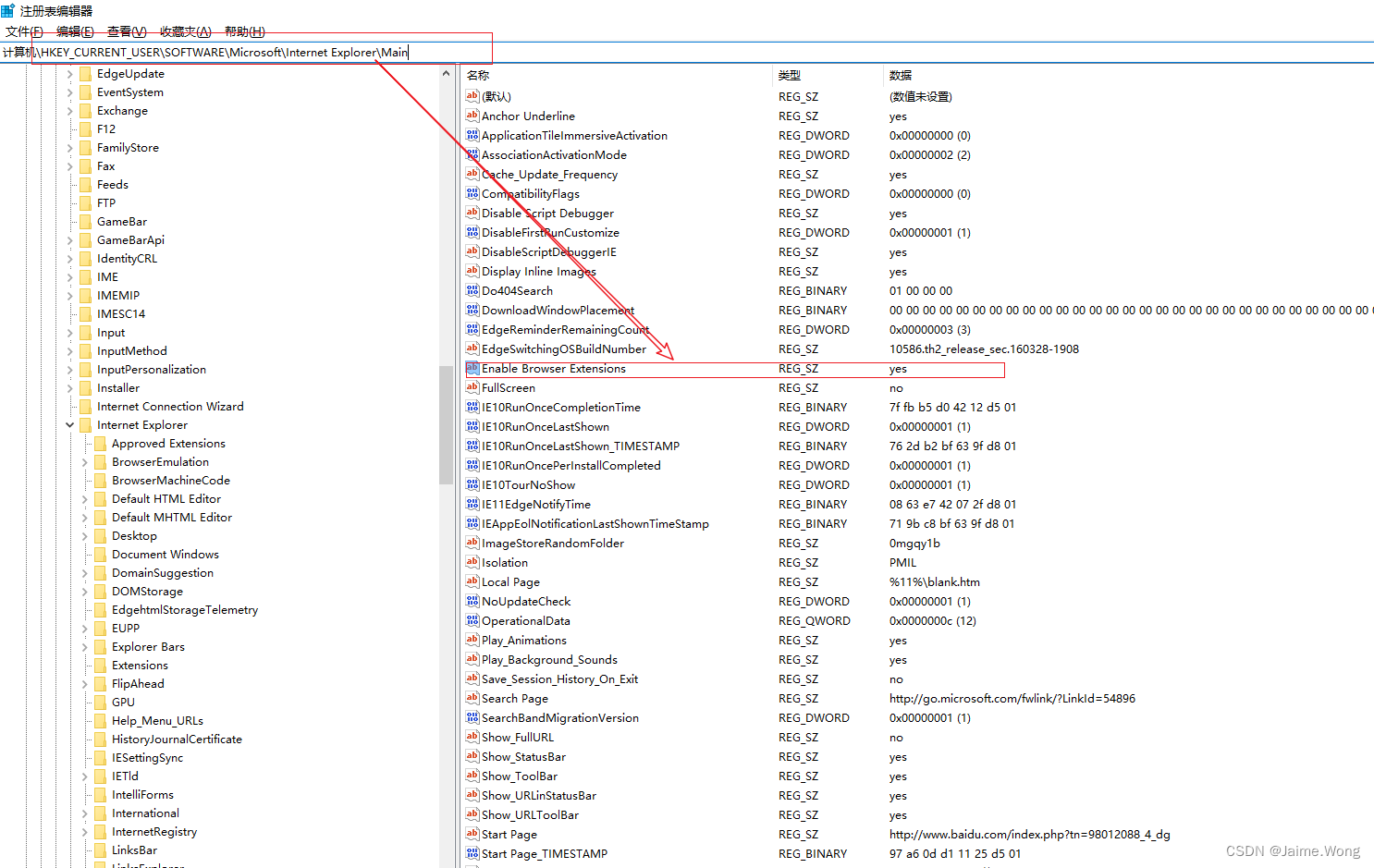Collapse the Internet Explorer tree node

[x=69, y=425]
